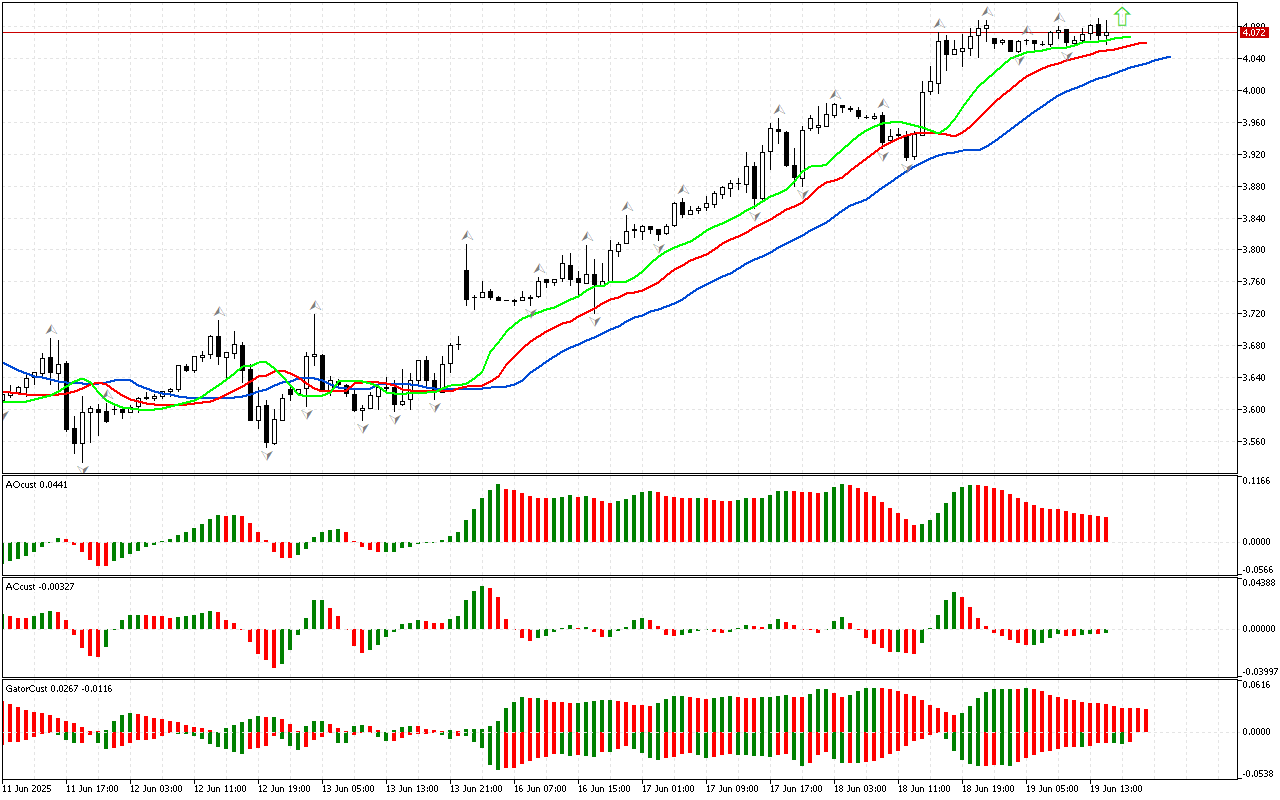Click the green up-arrow buy signal
The image size is (1280, 800).
tap(1122, 16)
